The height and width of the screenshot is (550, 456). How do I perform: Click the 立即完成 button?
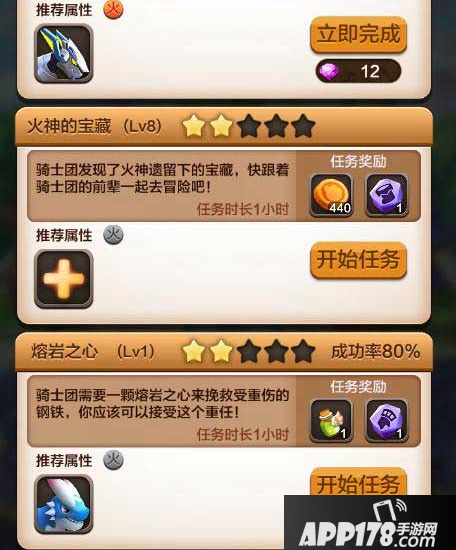[358, 35]
